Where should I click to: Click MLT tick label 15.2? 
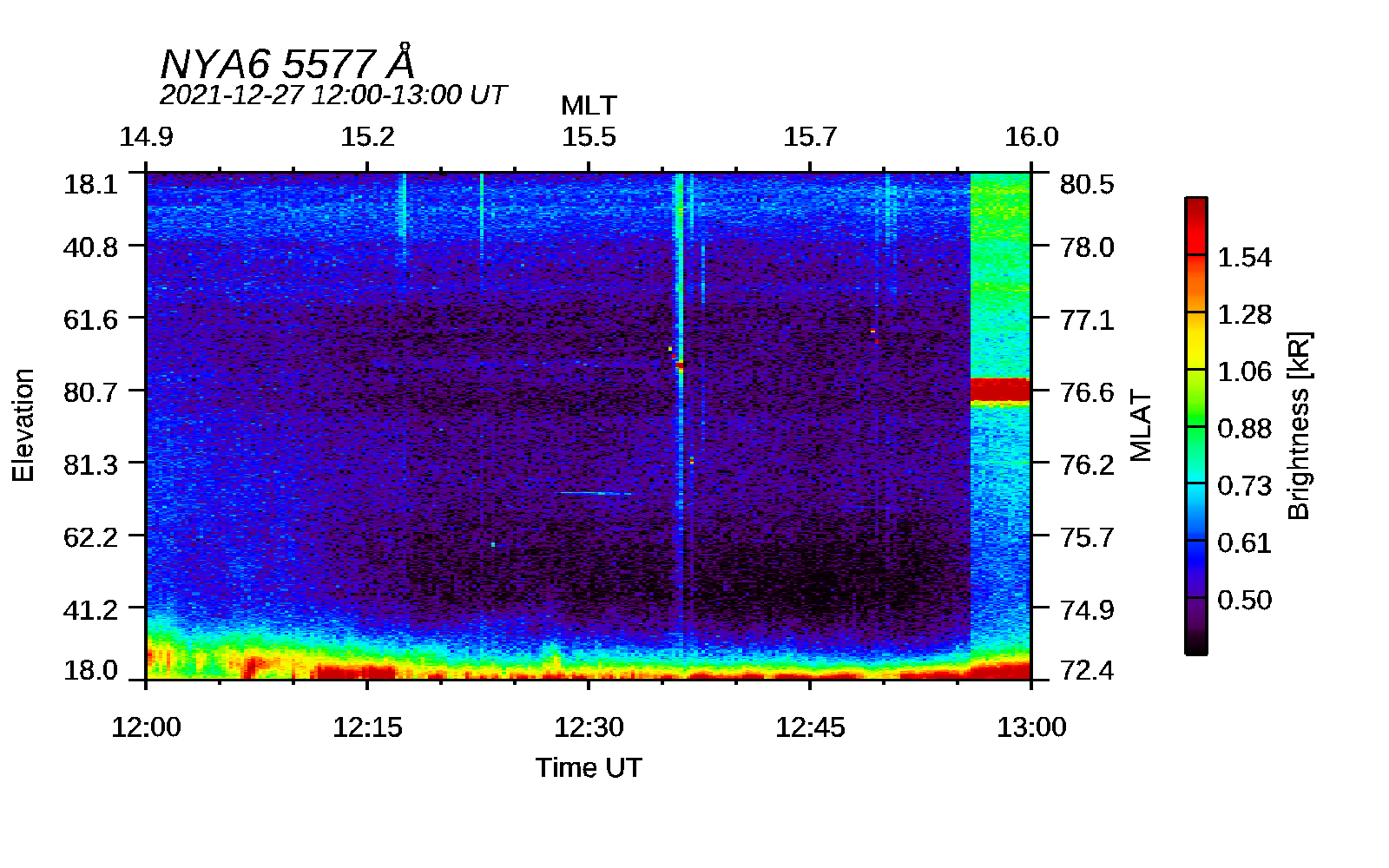(x=367, y=136)
